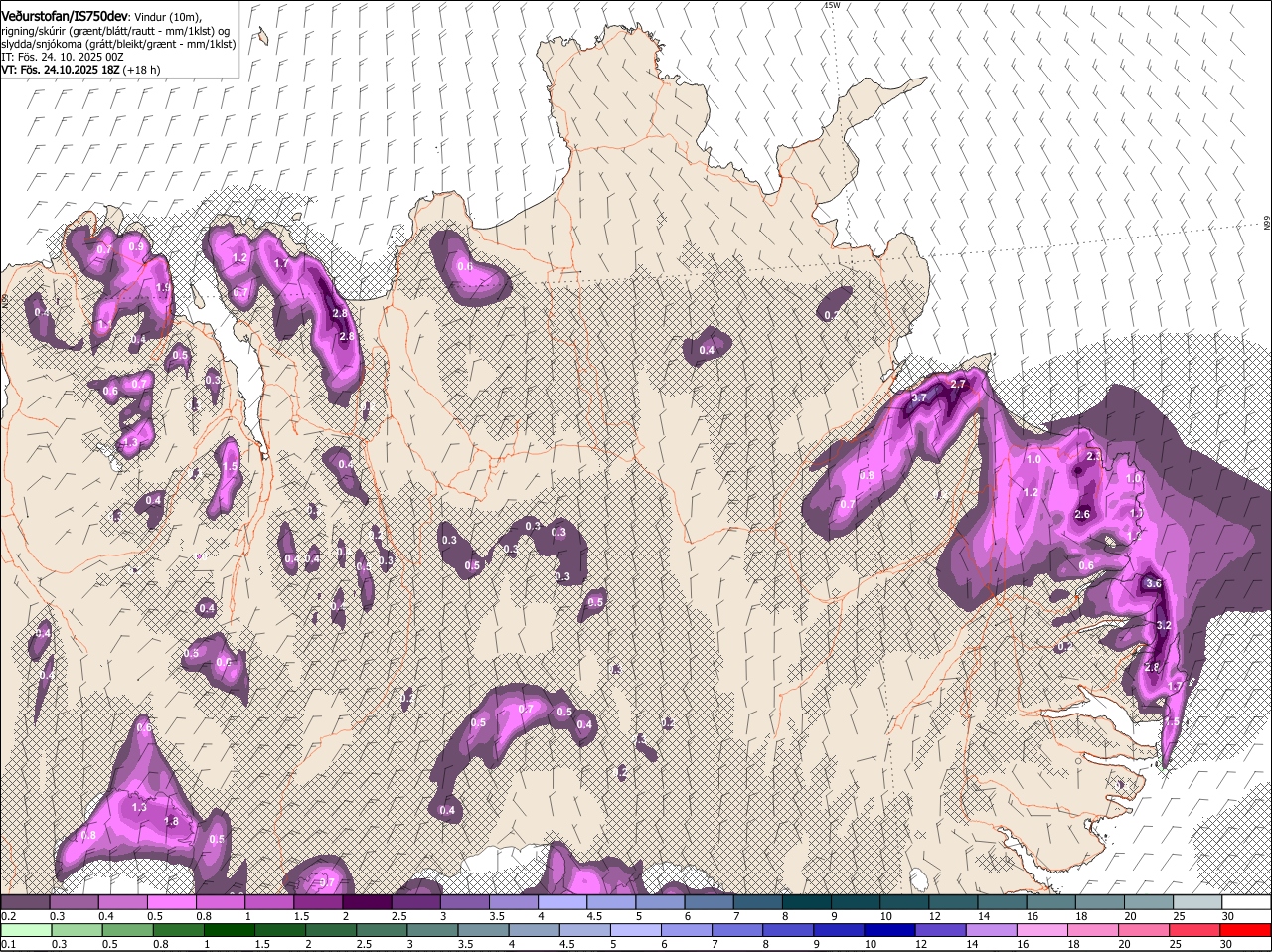
Task: Pick the dark teal upper swatch between 8 and 9
Action: point(807,902)
